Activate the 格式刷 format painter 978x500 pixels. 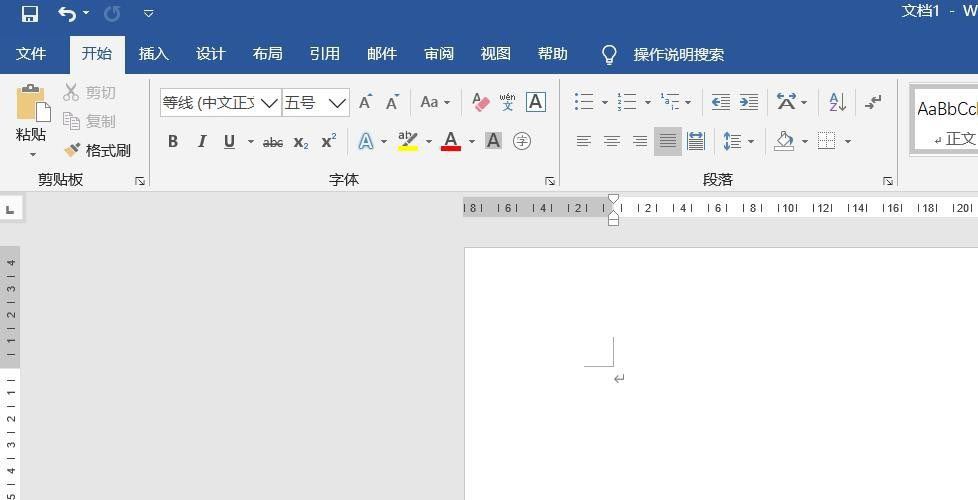click(97, 150)
